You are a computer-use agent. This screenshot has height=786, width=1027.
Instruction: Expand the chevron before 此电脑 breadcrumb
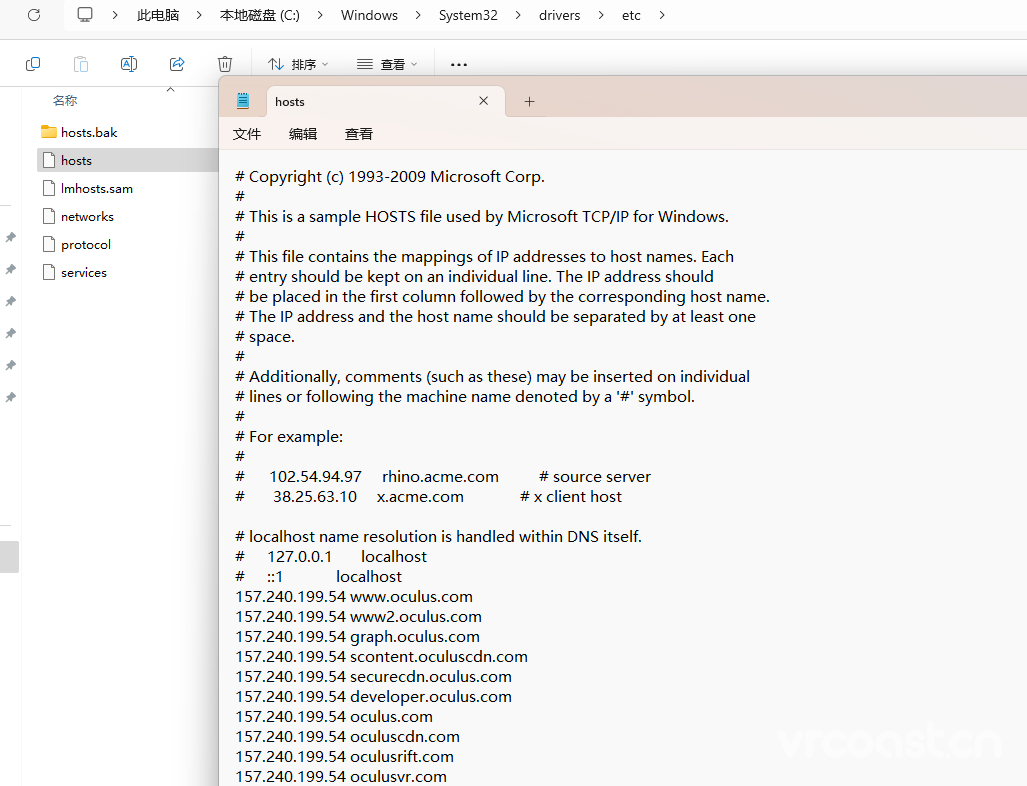click(x=115, y=15)
